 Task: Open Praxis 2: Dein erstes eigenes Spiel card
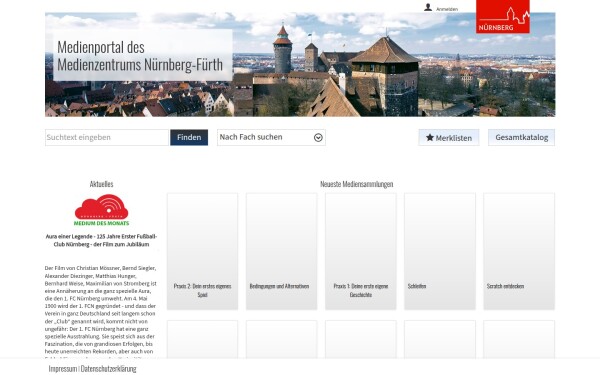(x=202, y=251)
